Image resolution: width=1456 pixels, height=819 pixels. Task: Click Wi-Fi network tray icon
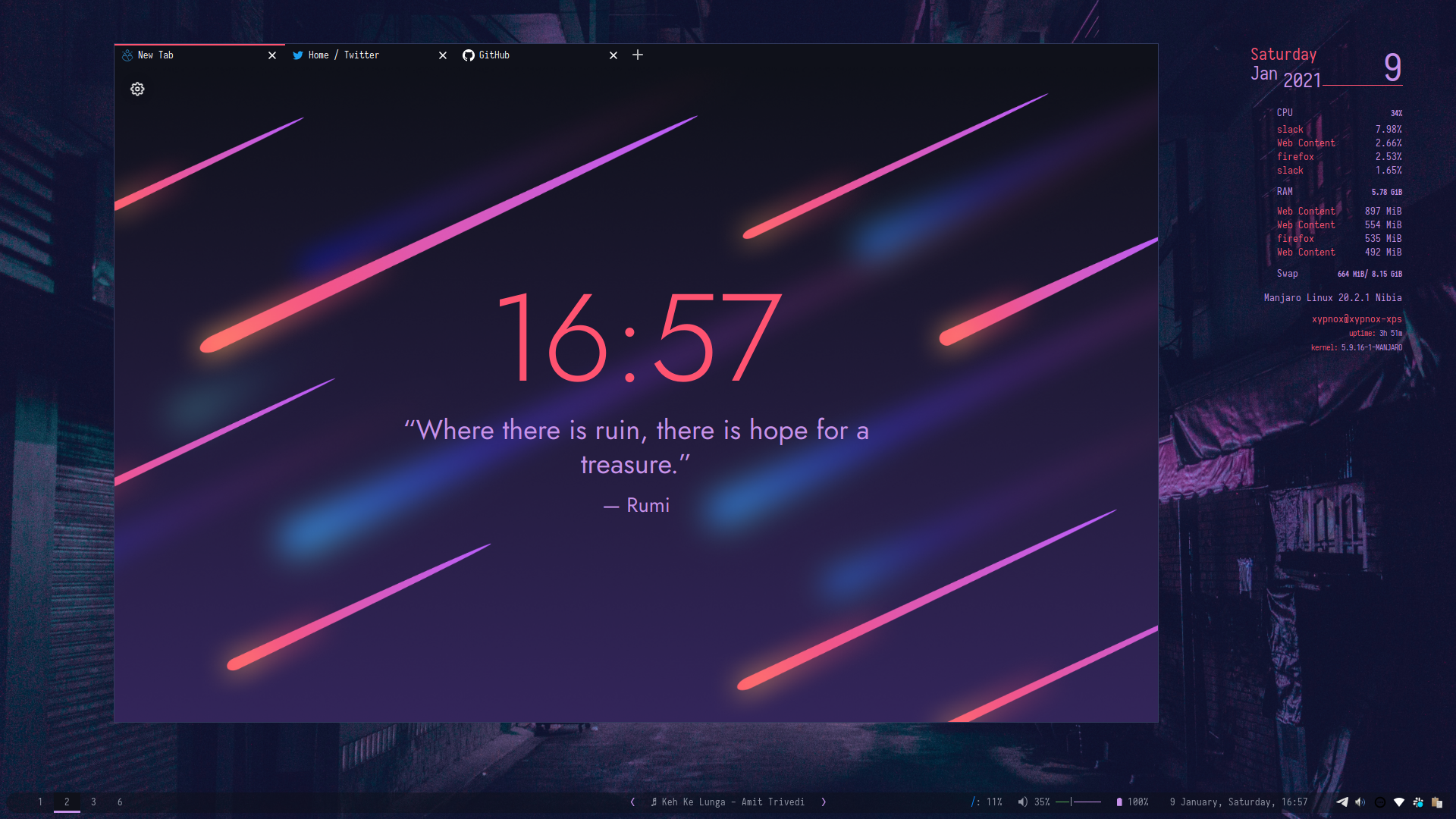1399,802
